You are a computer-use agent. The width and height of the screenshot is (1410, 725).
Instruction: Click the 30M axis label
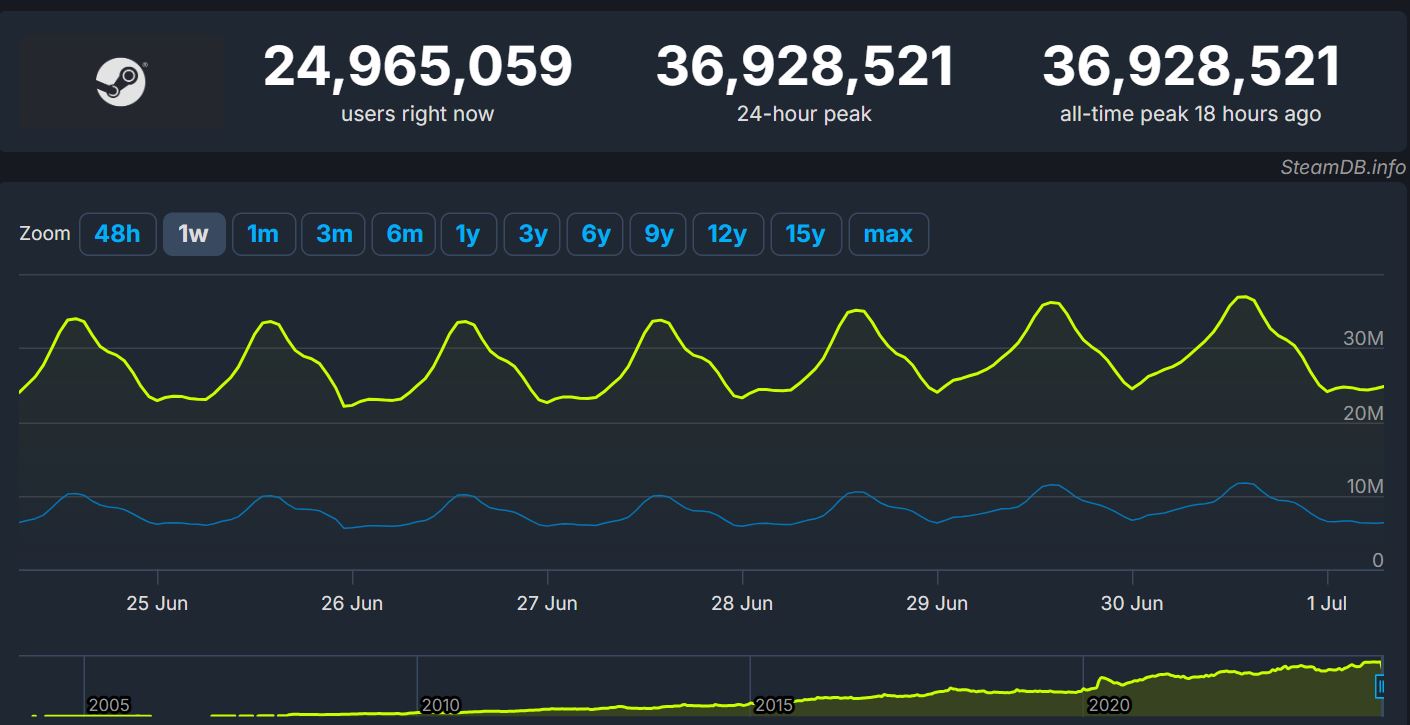1363,339
